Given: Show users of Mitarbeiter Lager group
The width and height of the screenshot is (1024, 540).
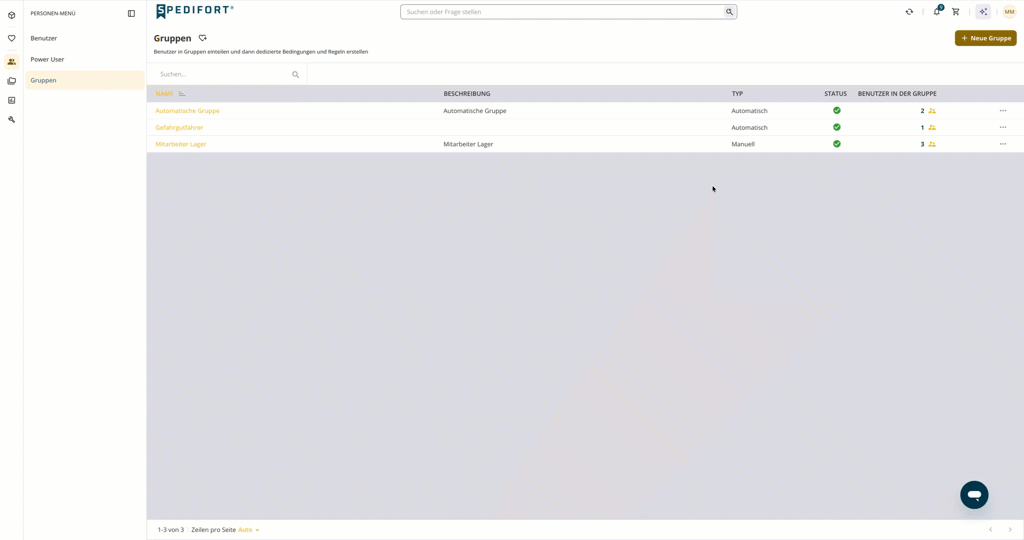Looking at the screenshot, I should pos(932,144).
